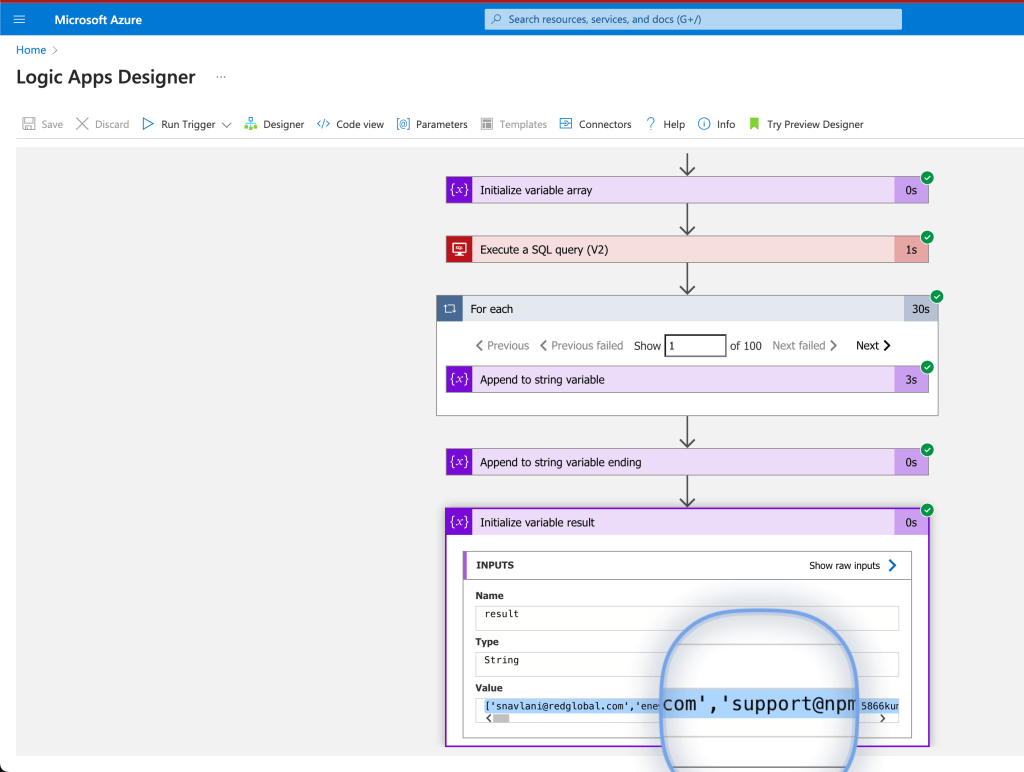
Task: Click the Designer hierarchy icon
Action: [251, 124]
